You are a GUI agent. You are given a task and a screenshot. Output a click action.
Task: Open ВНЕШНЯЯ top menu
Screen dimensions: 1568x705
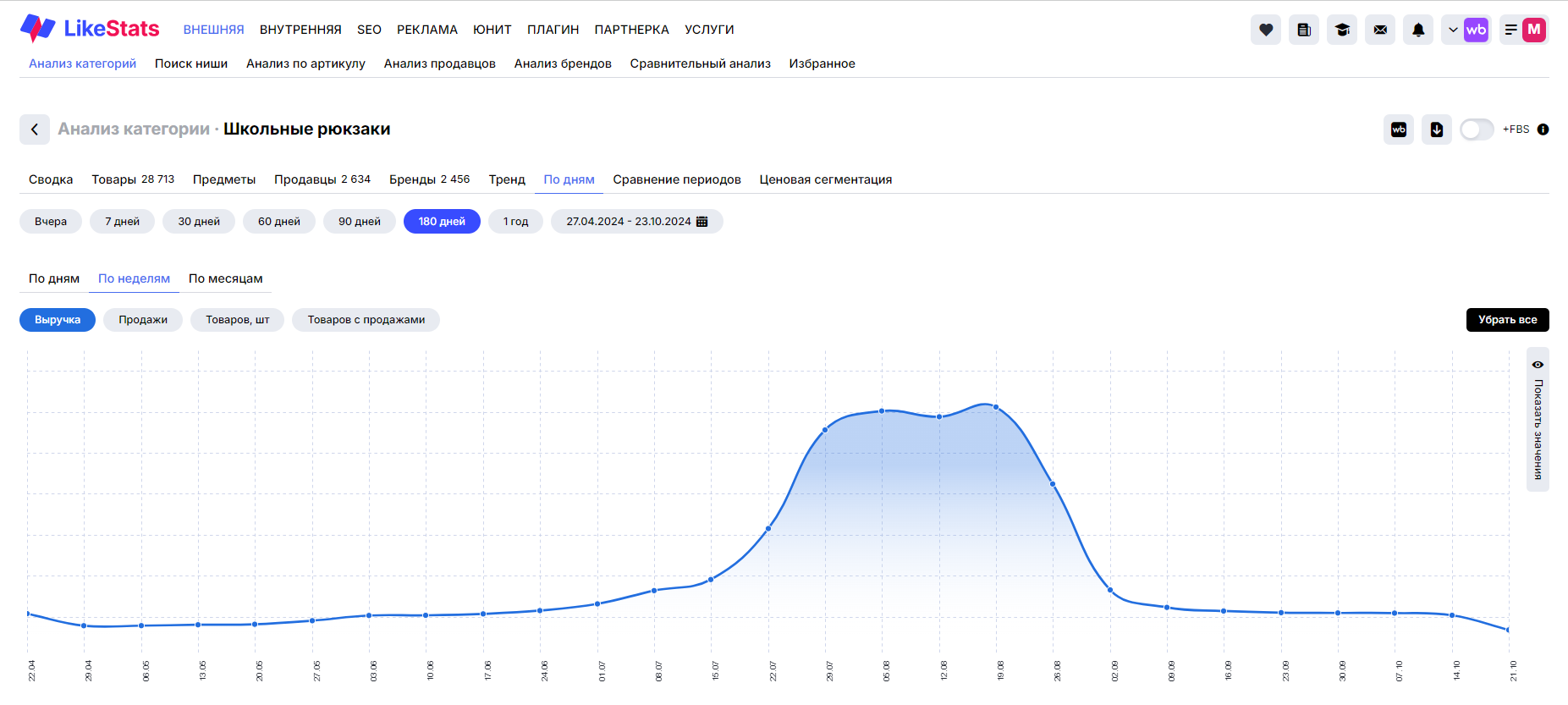point(214,30)
